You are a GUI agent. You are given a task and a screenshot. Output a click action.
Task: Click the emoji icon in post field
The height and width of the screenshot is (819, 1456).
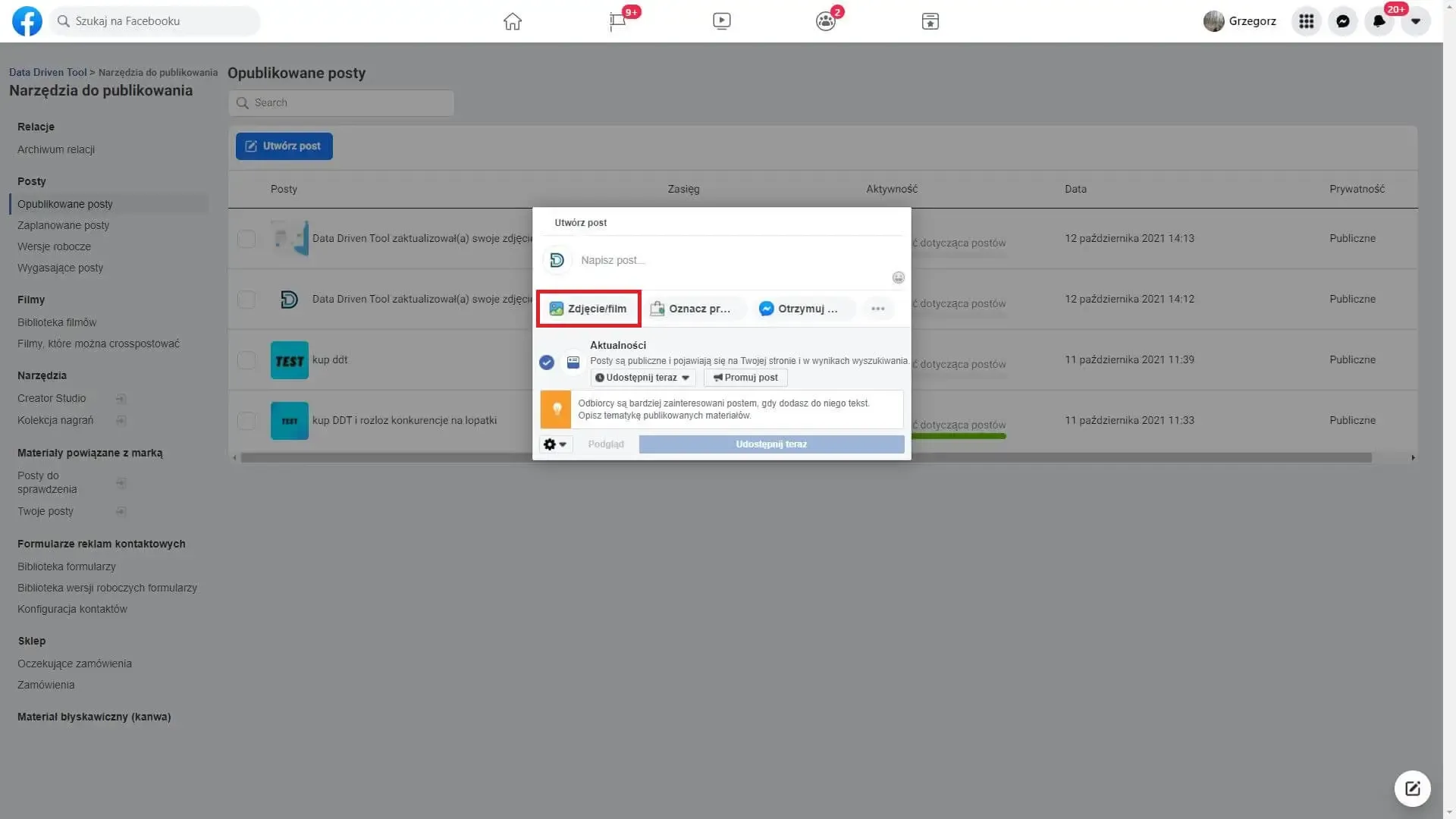pyautogui.click(x=898, y=278)
